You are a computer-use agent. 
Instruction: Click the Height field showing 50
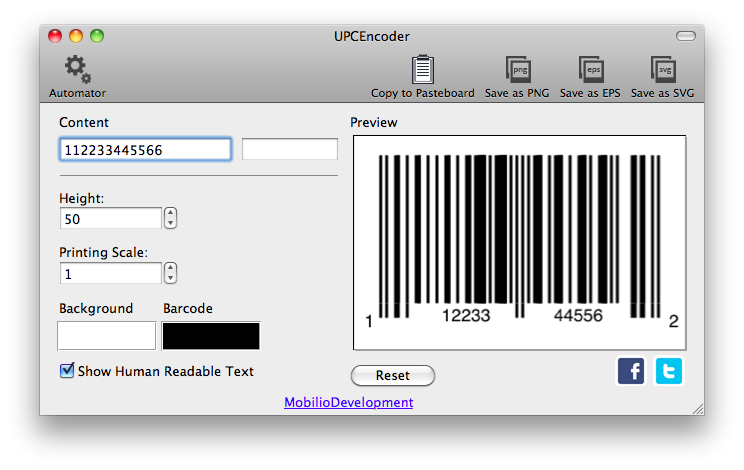click(111, 219)
